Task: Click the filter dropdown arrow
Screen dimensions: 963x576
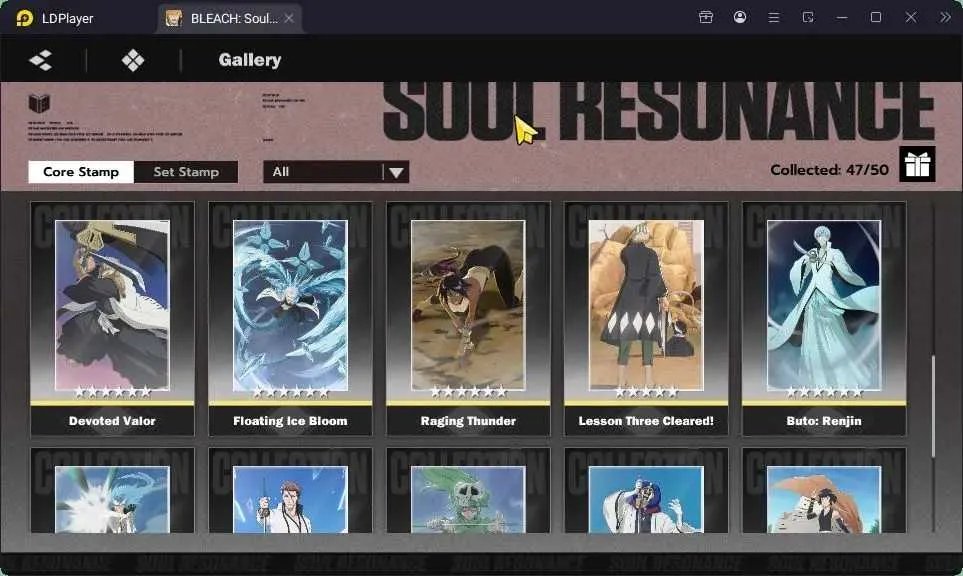Action: tap(396, 173)
